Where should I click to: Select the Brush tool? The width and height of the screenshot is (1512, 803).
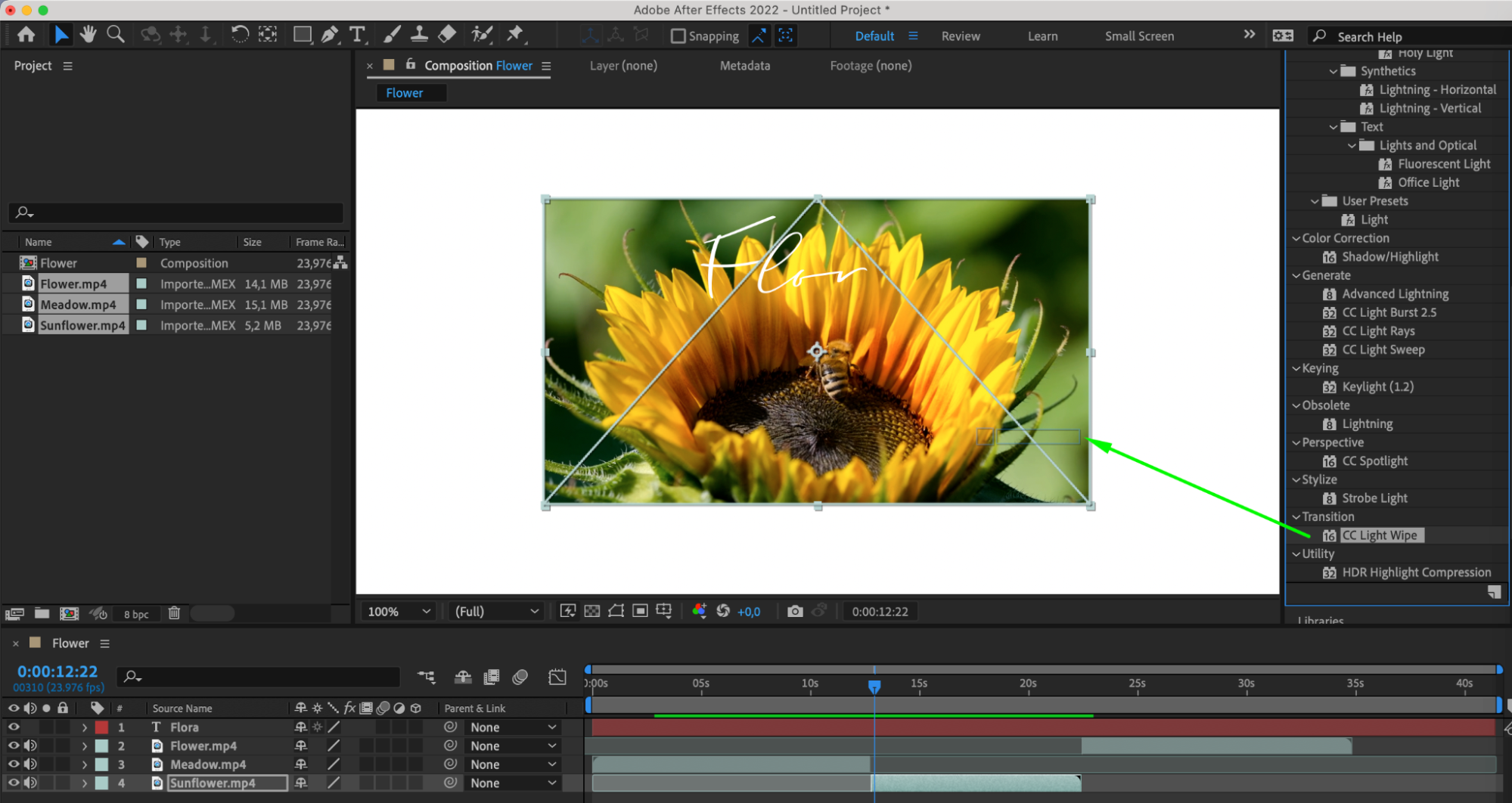pos(392,34)
